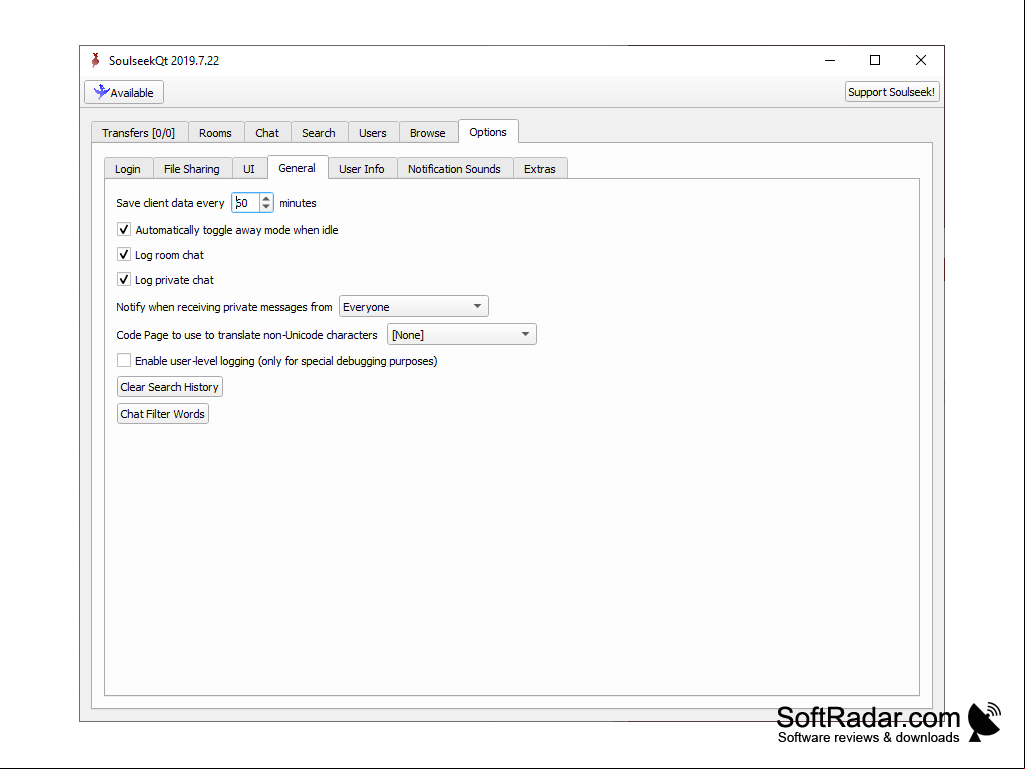Uncheck the Log room chat checkbox
Image resolution: width=1025 pixels, height=769 pixels.
pos(124,254)
